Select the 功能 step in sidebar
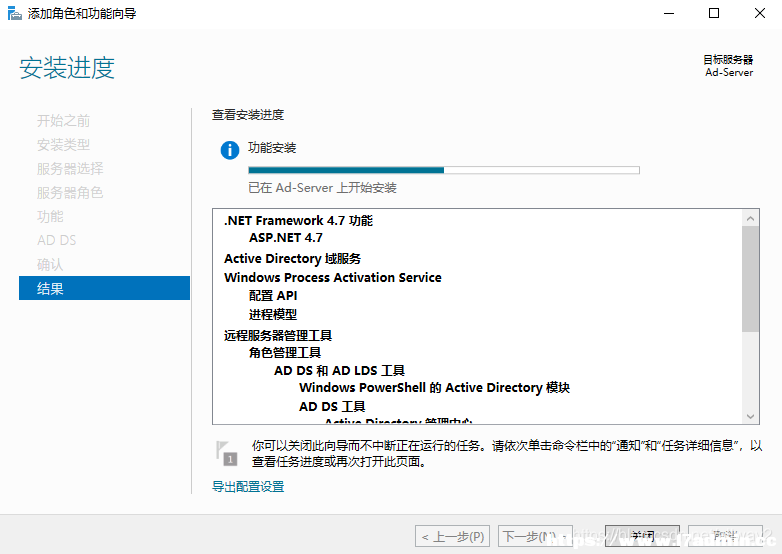The height and width of the screenshot is (554, 782). [50, 216]
